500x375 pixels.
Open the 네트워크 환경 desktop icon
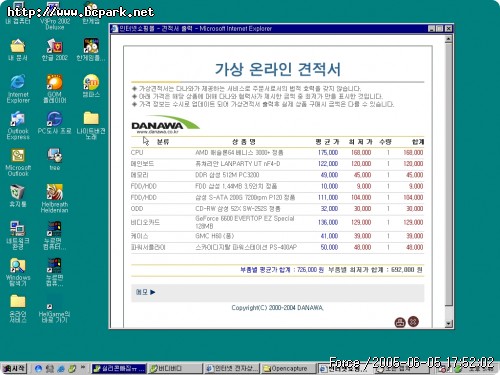click(x=18, y=235)
